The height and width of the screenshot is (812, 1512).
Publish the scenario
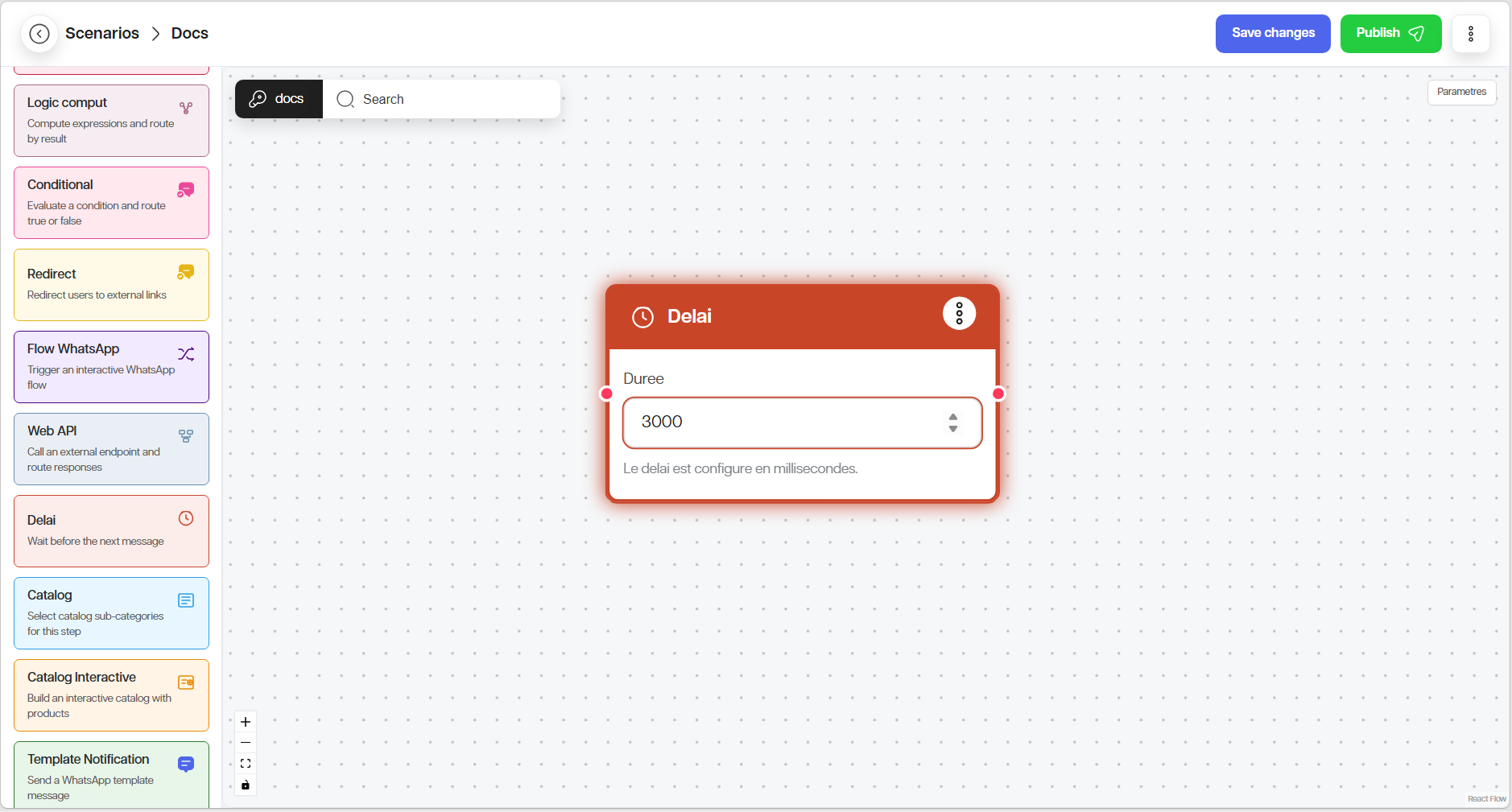1390,34
